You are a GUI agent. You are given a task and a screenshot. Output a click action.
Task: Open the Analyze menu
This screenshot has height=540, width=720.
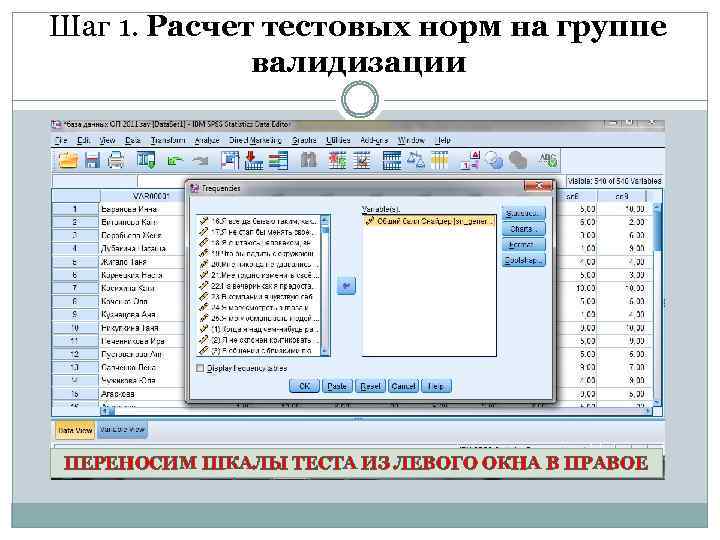tap(207, 140)
